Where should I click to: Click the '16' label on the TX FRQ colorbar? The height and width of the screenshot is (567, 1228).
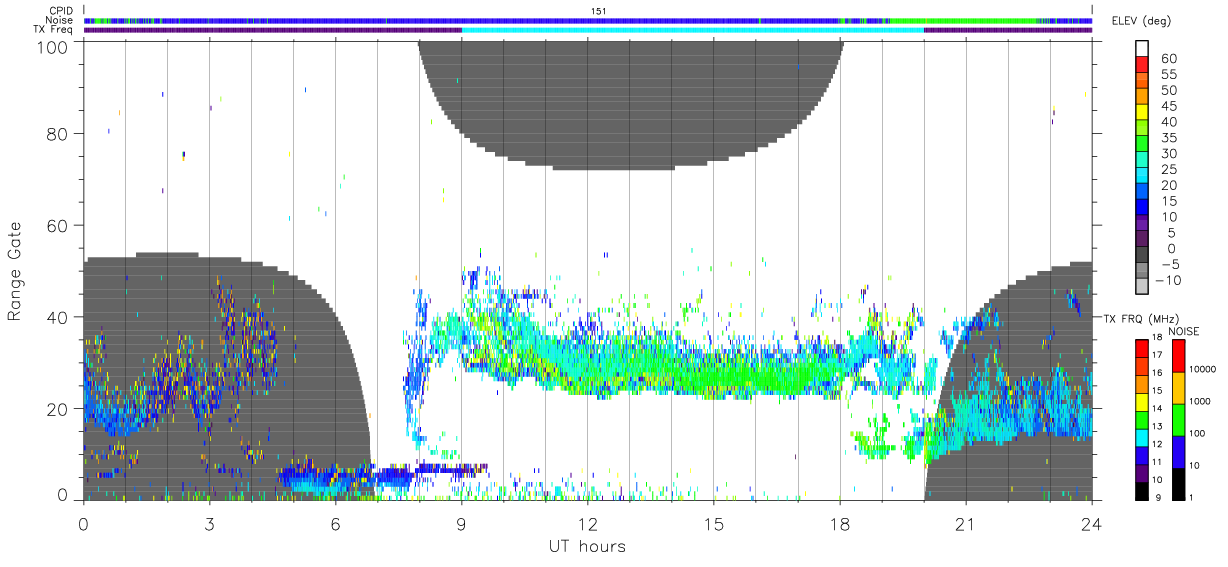pyautogui.click(x=1157, y=373)
